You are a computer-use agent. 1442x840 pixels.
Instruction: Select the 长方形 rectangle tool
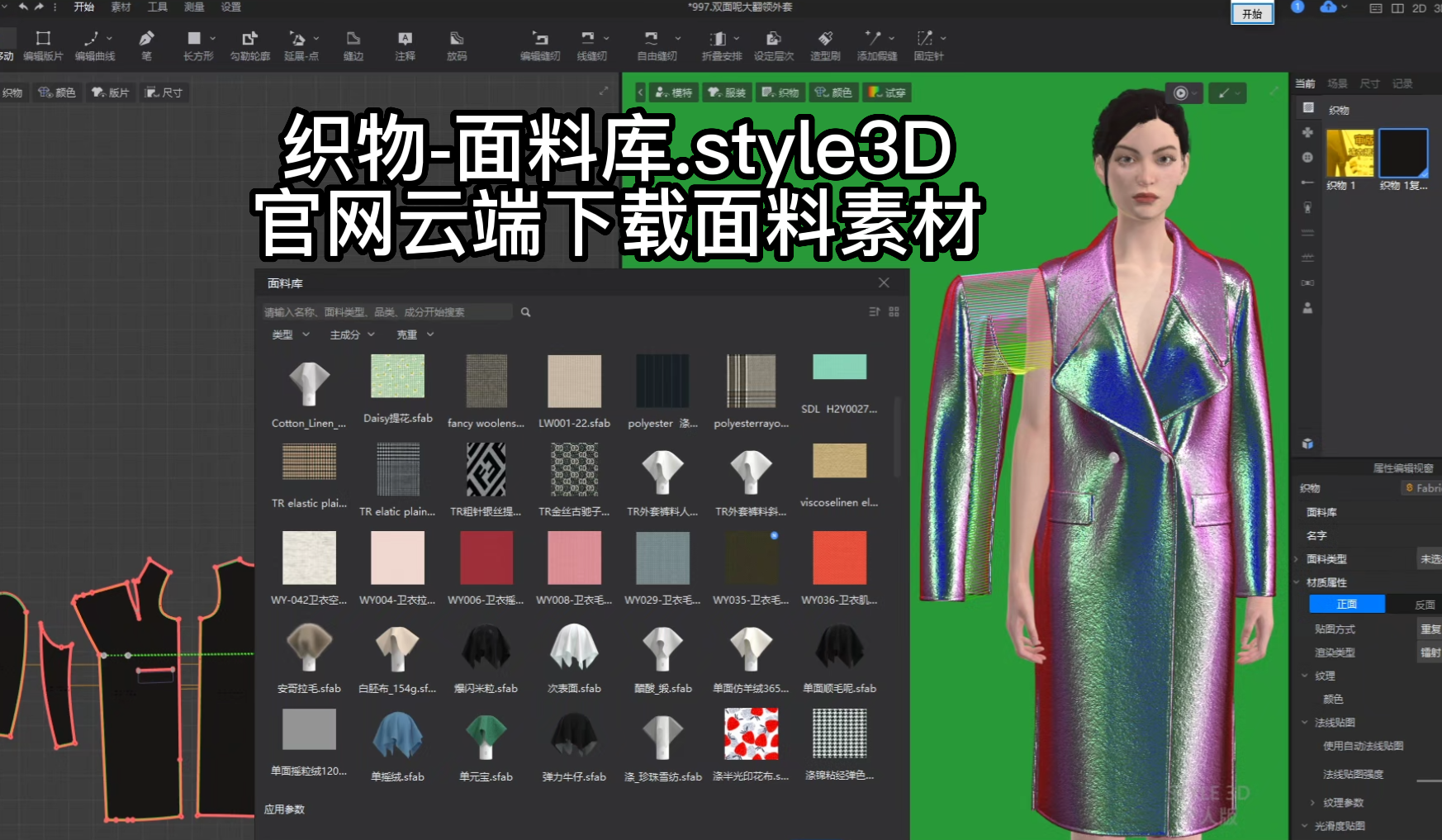pyautogui.click(x=198, y=45)
